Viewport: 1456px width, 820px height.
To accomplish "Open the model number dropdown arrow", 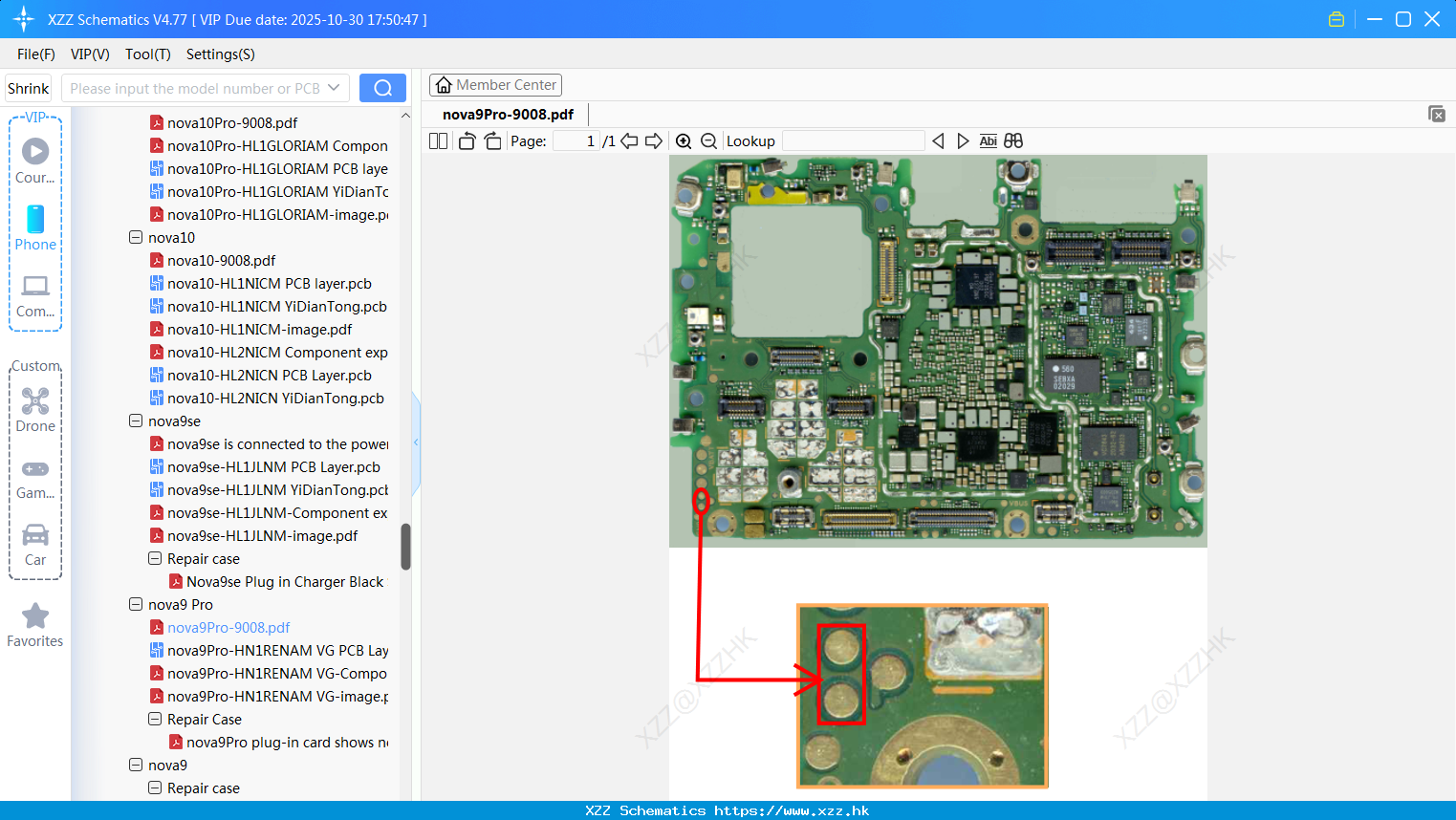I will [x=334, y=88].
